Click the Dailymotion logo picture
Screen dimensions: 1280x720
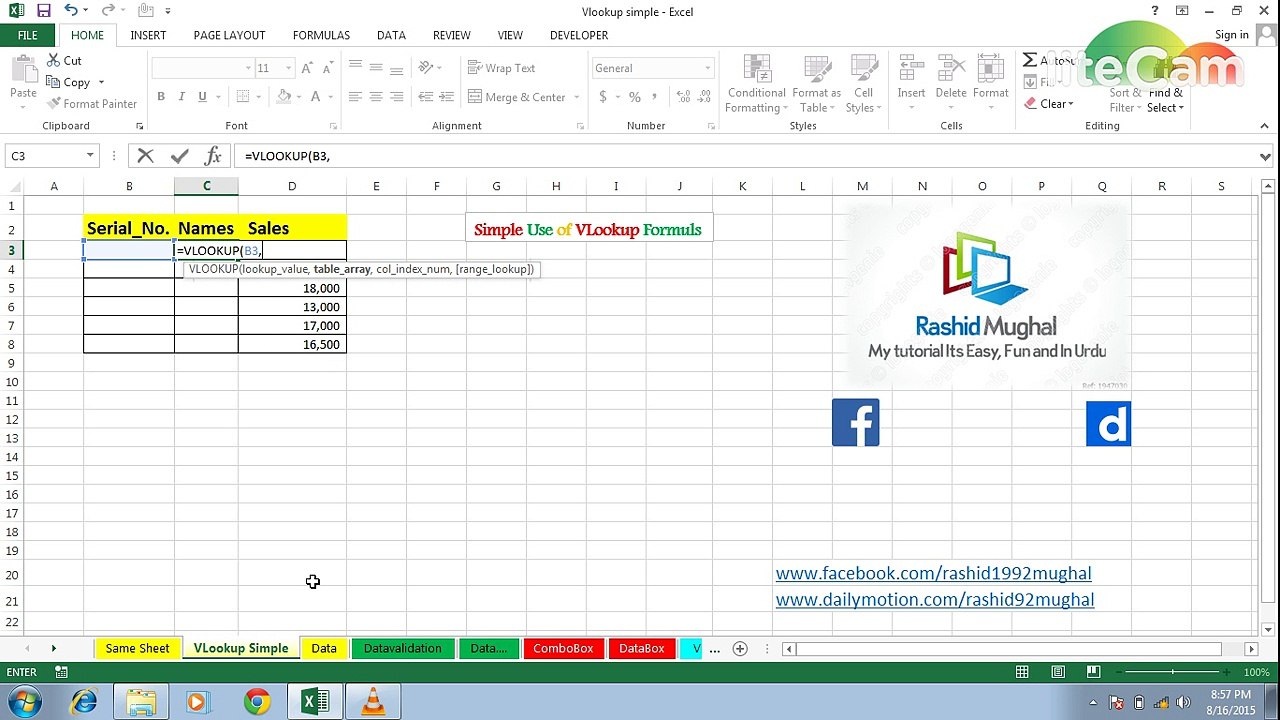pos(1108,423)
